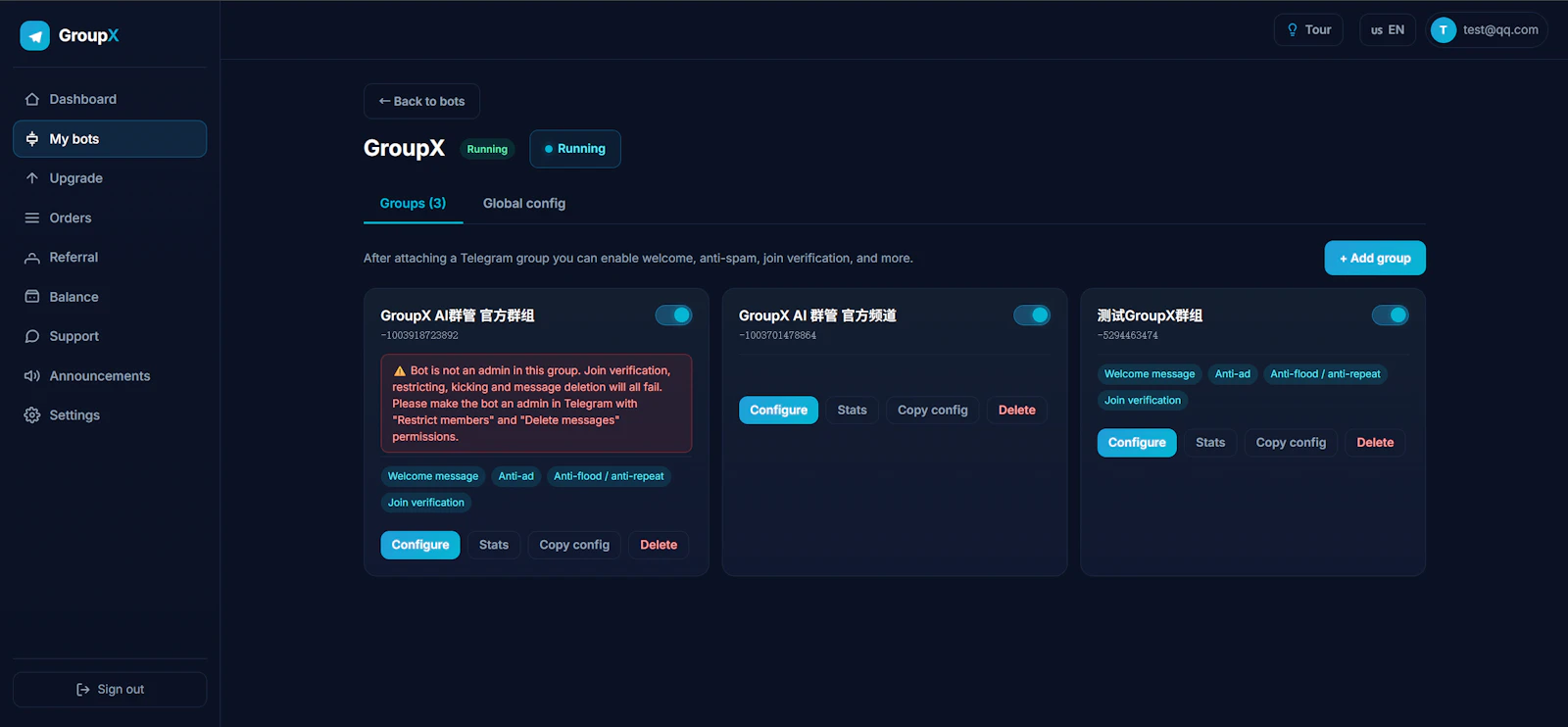The width and height of the screenshot is (1568, 727).
Task: Click the green Running badge beside GroupX title
Action: click(487, 150)
